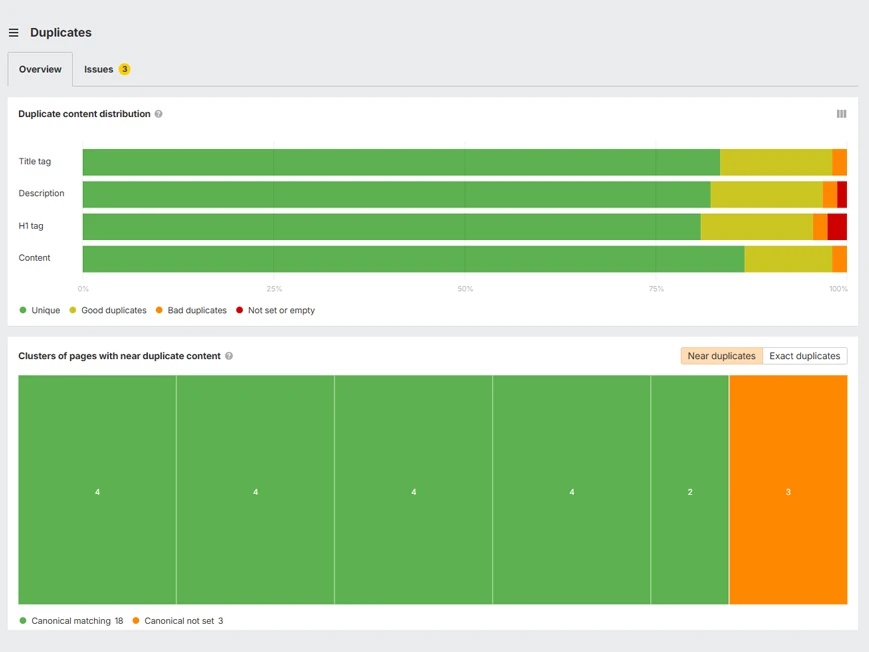
Task: Toggle Unique legend dot in distribution chart
Action: [x=23, y=310]
